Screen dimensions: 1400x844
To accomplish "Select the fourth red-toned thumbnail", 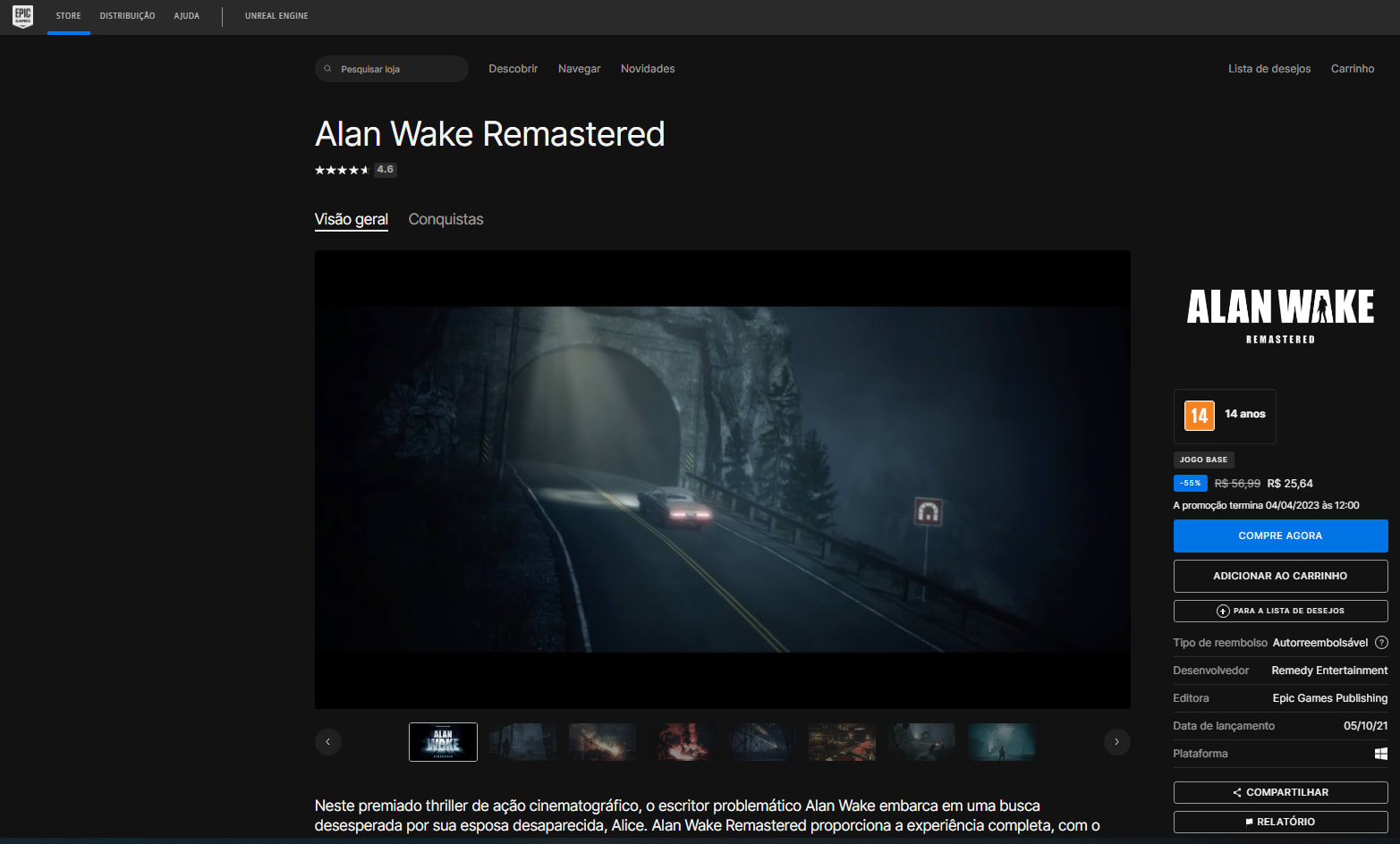I will click(x=683, y=742).
